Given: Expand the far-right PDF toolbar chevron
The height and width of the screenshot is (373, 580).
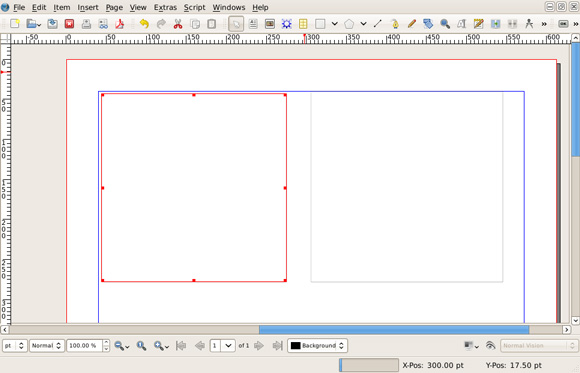Looking at the screenshot, I should pos(576,24).
